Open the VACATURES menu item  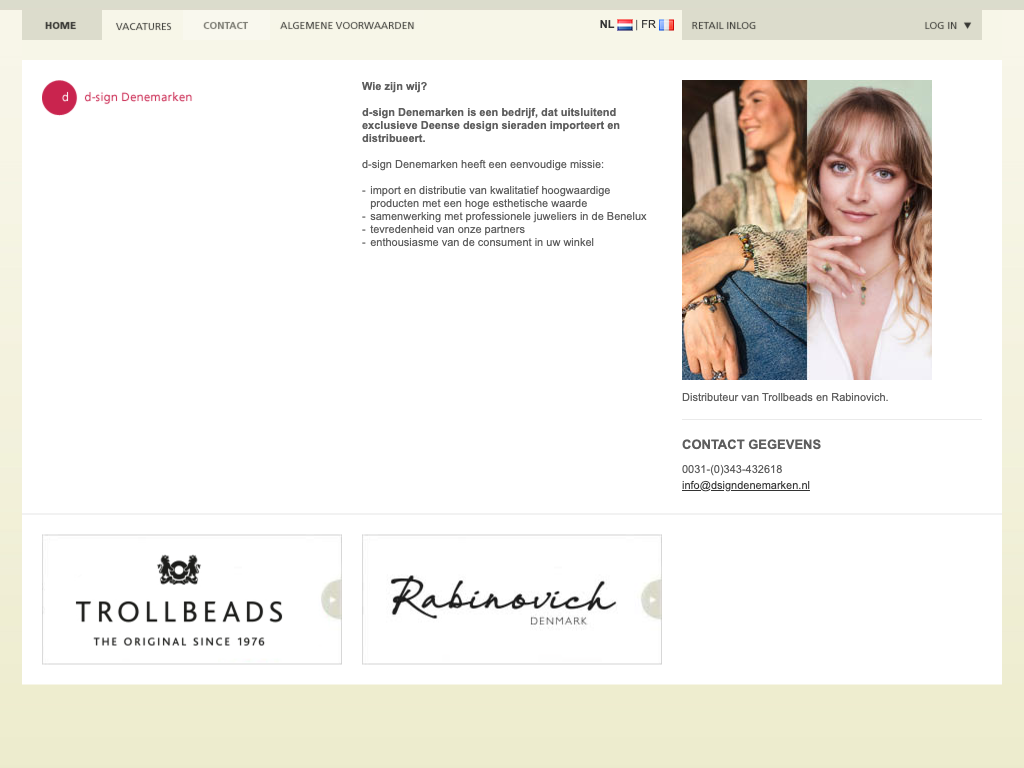tap(143, 26)
